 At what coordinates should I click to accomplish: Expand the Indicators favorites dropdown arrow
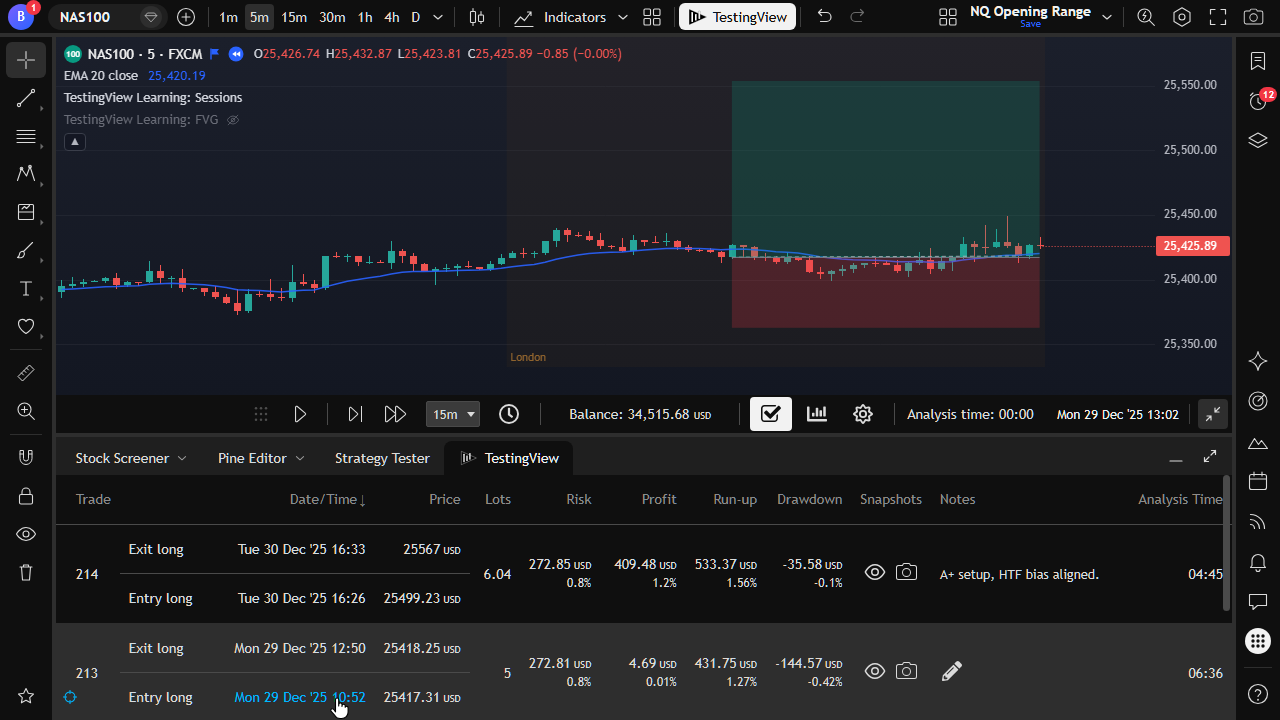(623, 17)
